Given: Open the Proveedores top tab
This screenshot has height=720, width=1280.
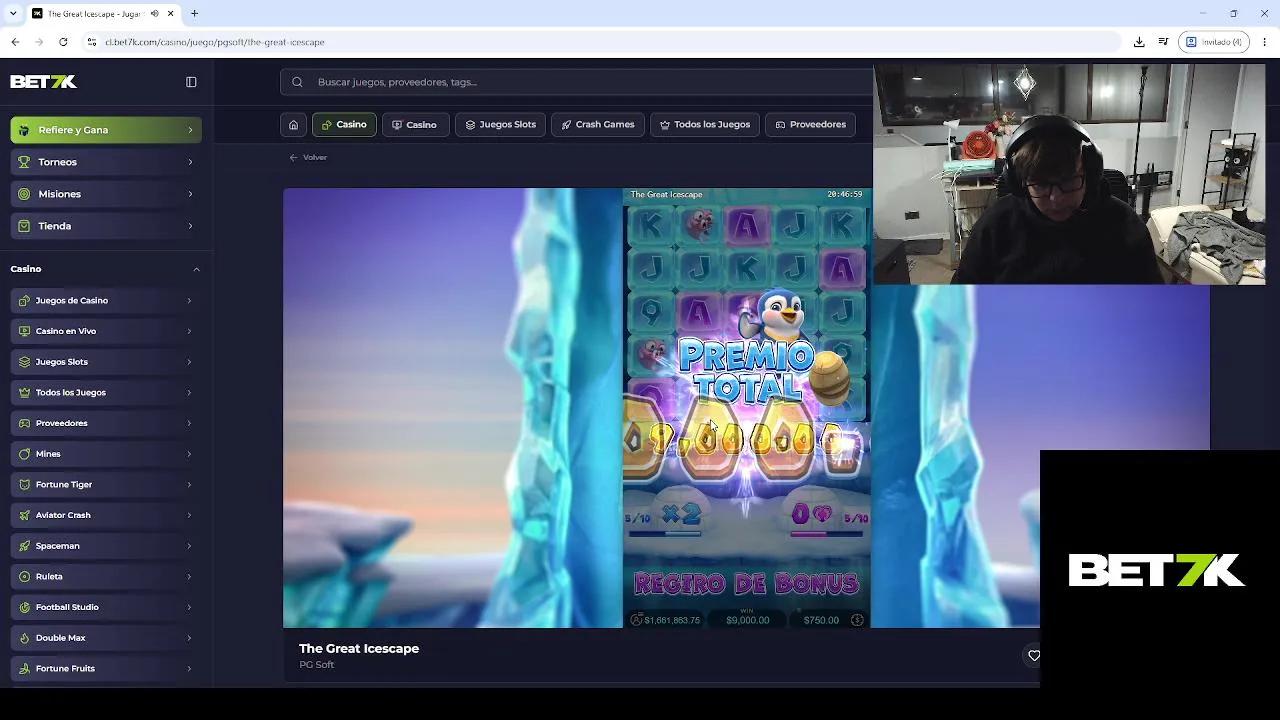Looking at the screenshot, I should [811, 125].
